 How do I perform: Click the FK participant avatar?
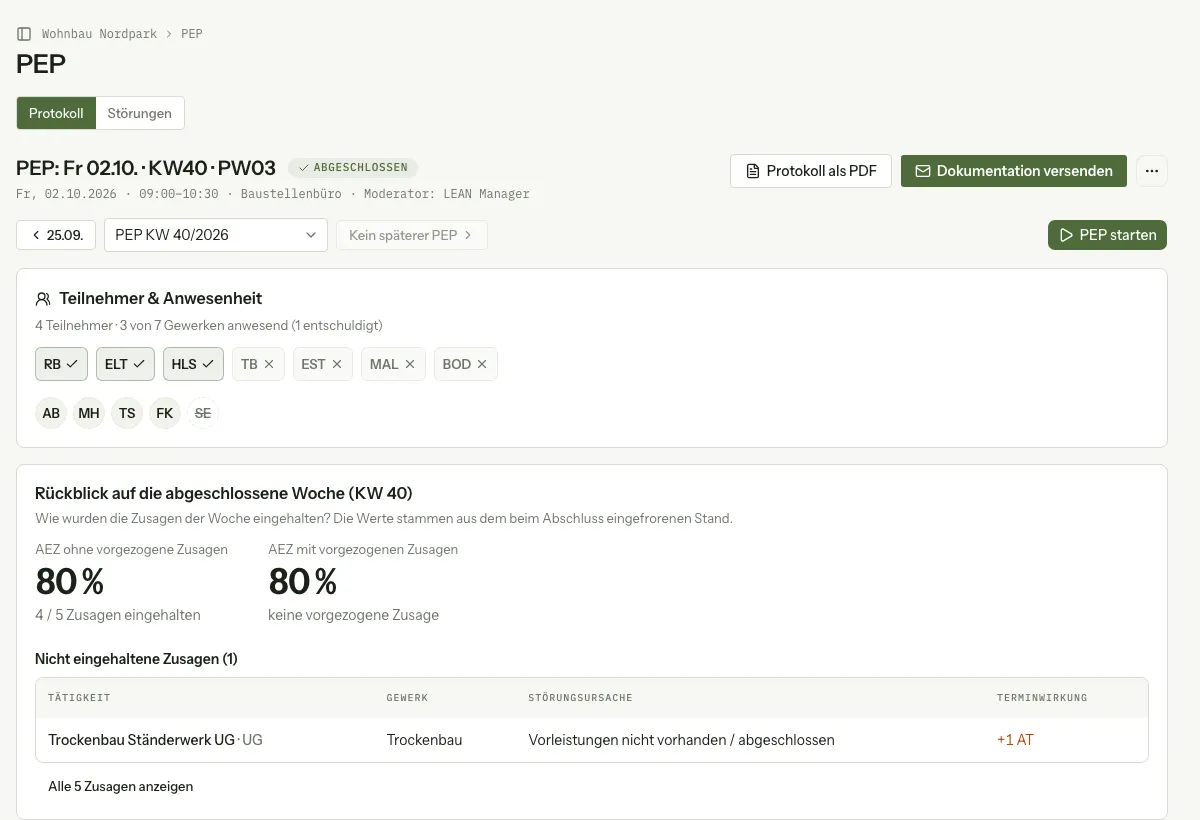(165, 413)
